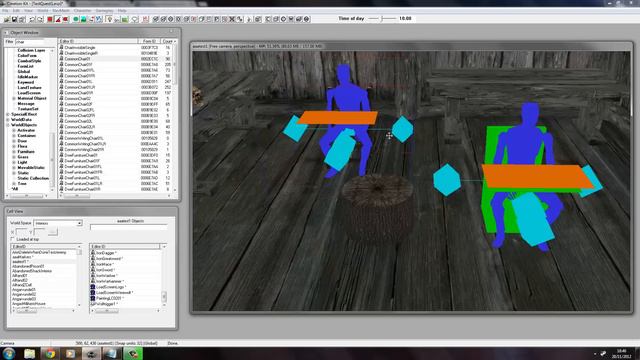Select Alftand01 in the cell list

pyautogui.click(x=20, y=276)
